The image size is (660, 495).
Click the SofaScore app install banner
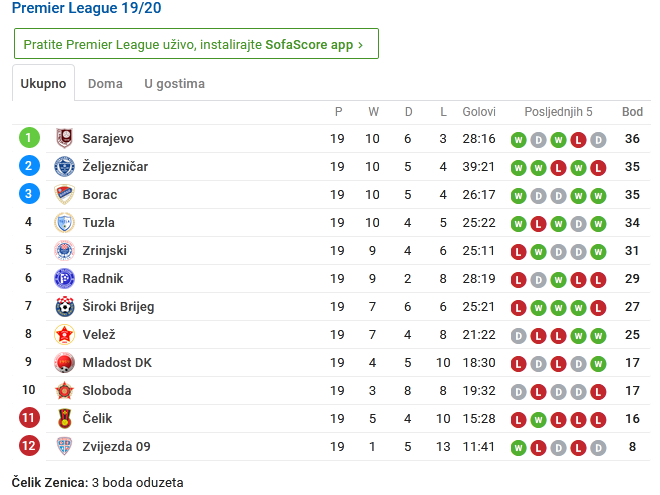click(x=196, y=44)
